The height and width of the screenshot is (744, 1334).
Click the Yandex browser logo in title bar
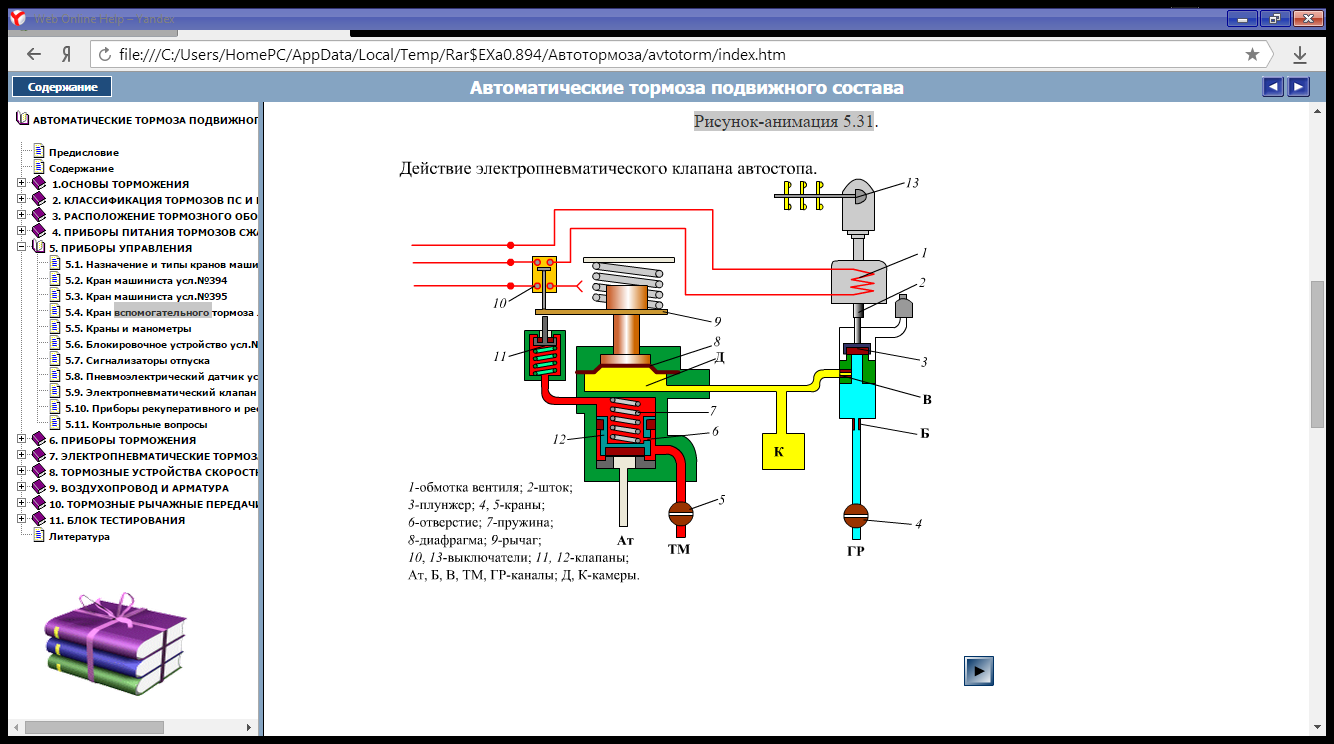17,18
